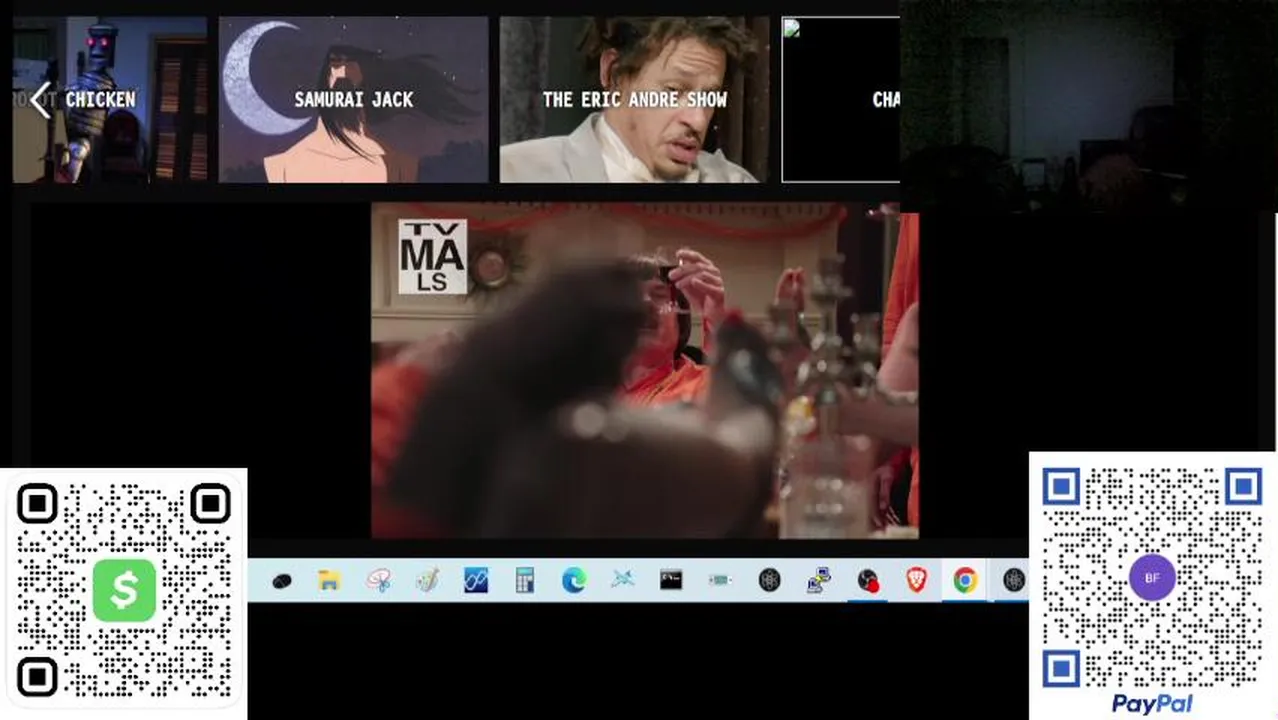Launch the Snipping Tool taskbar icon
The width and height of the screenshot is (1278, 720).
pos(378,580)
